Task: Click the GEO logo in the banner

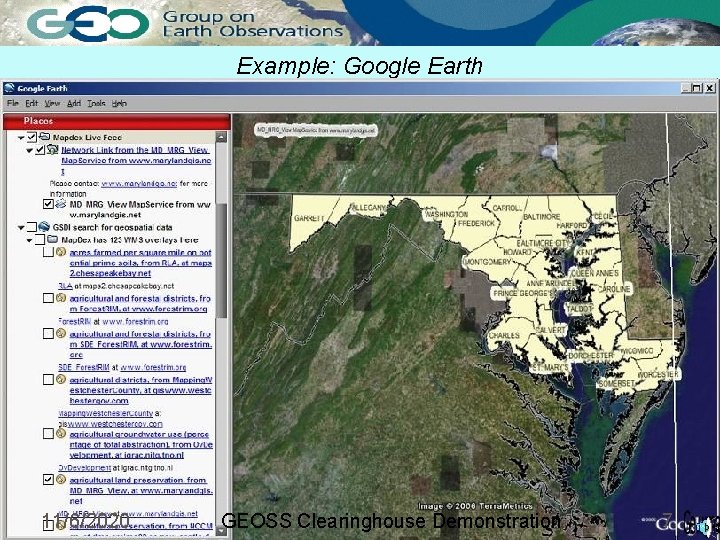Action: (x=88, y=24)
